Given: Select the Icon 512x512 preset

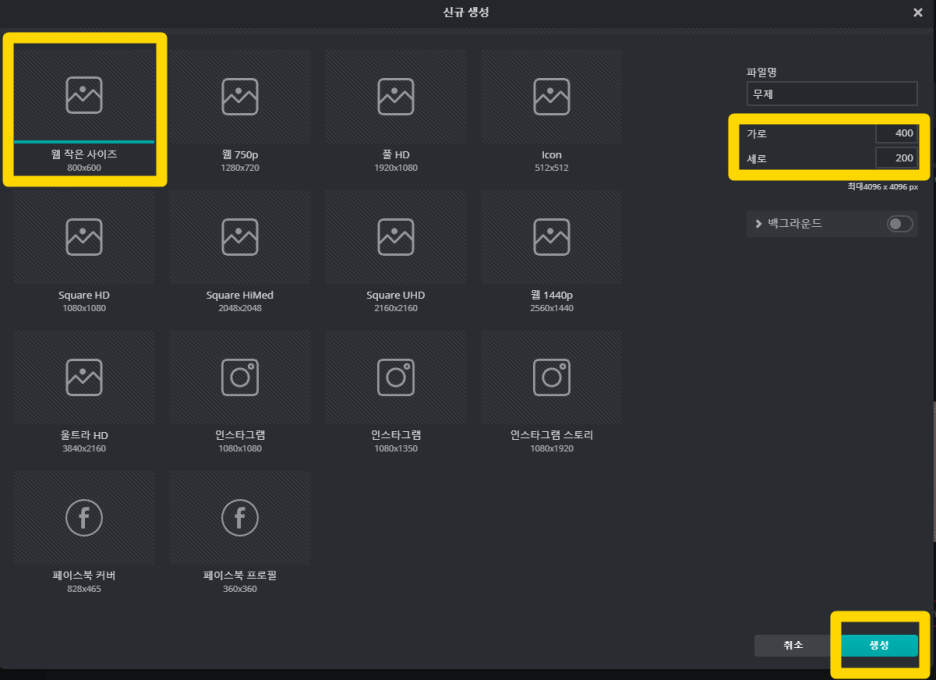Looking at the screenshot, I should [x=552, y=111].
